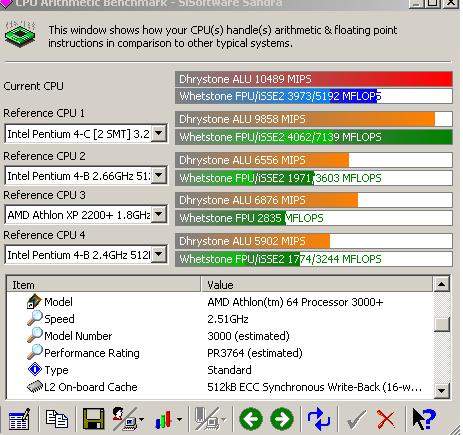Click the save floppy disk icon
The image size is (463, 435).
pos(93,419)
